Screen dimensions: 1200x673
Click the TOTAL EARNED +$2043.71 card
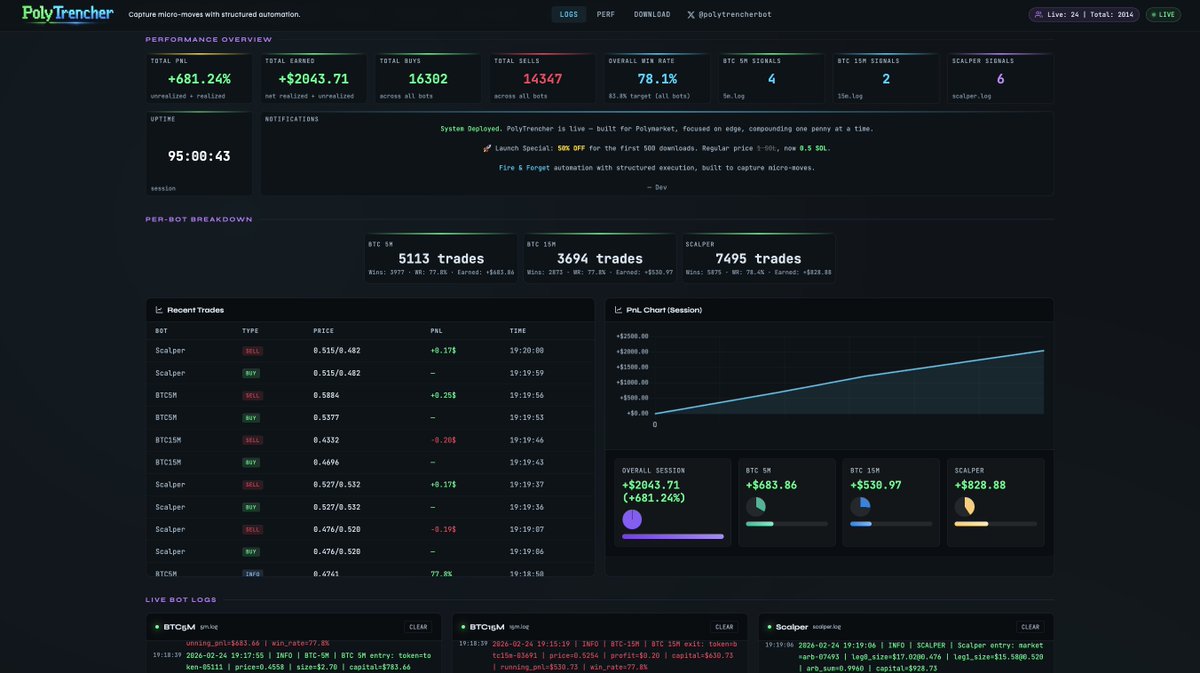[313, 79]
